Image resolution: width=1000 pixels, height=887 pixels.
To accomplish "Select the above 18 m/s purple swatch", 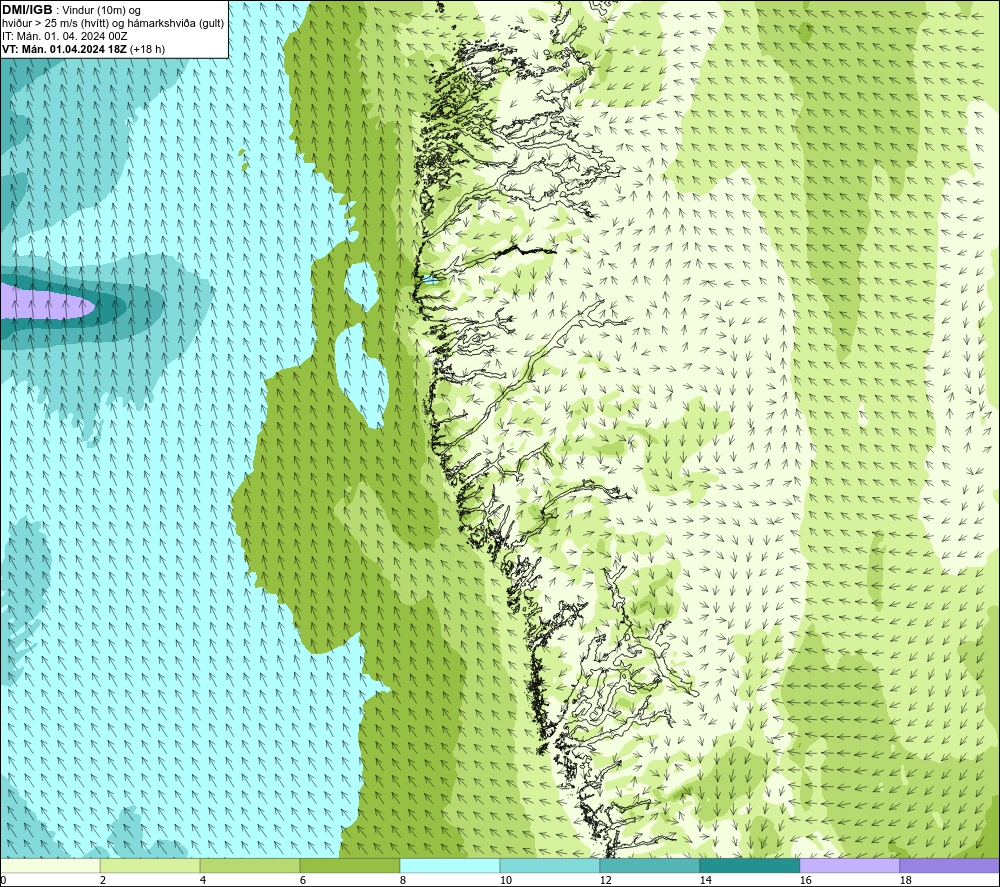I will point(949,865).
